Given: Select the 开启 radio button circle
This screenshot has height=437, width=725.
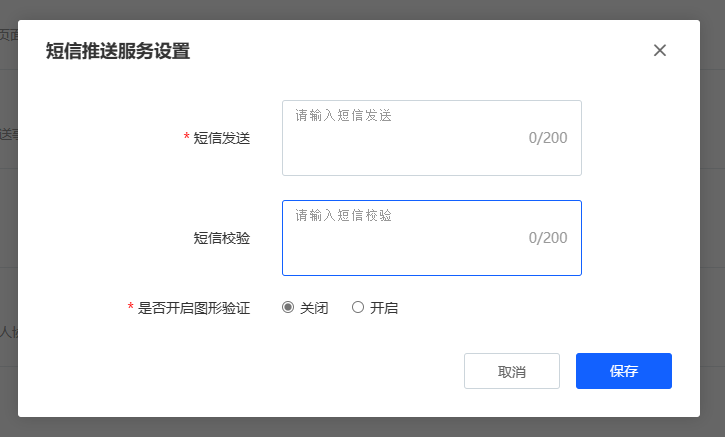Looking at the screenshot, I should [x=358, y=308].
